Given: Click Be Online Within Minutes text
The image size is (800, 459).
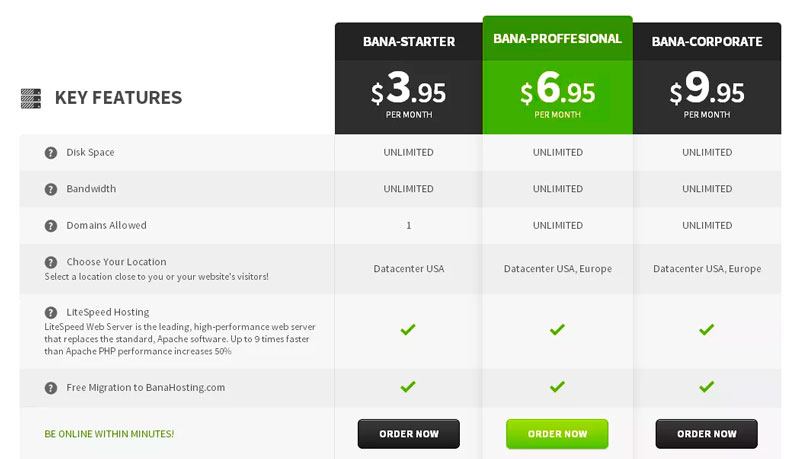Looking at the screenshot, I should pyautogui.click(x=109, y=434).
